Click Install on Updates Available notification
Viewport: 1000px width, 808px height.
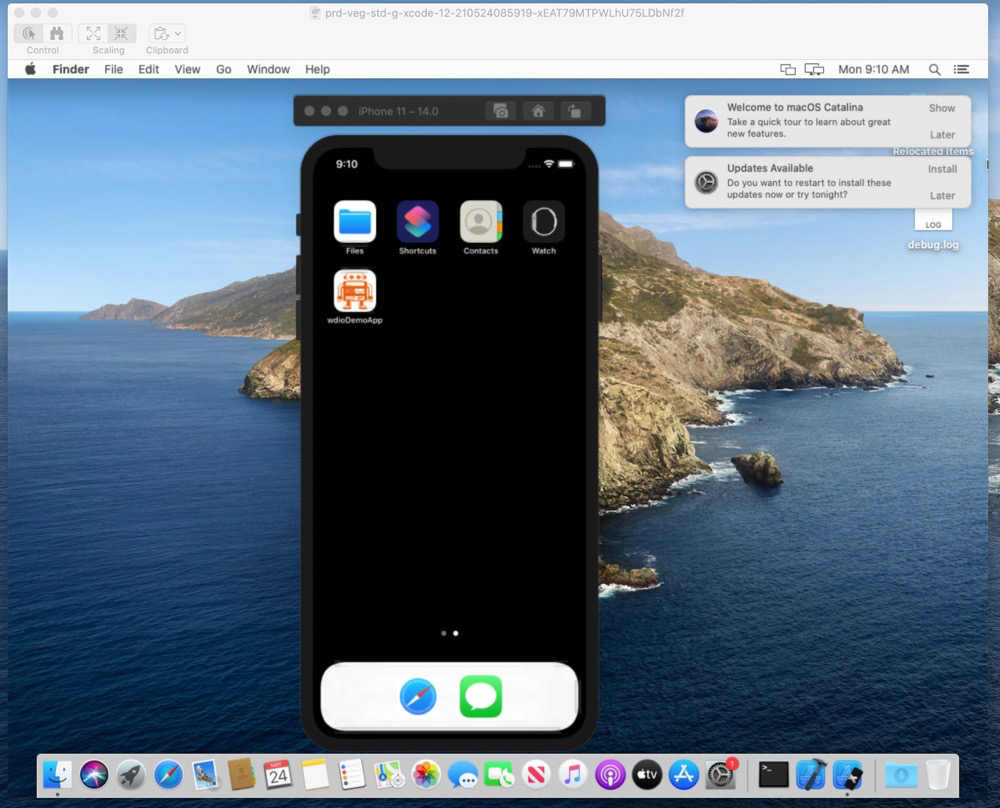tap(942, 169)
